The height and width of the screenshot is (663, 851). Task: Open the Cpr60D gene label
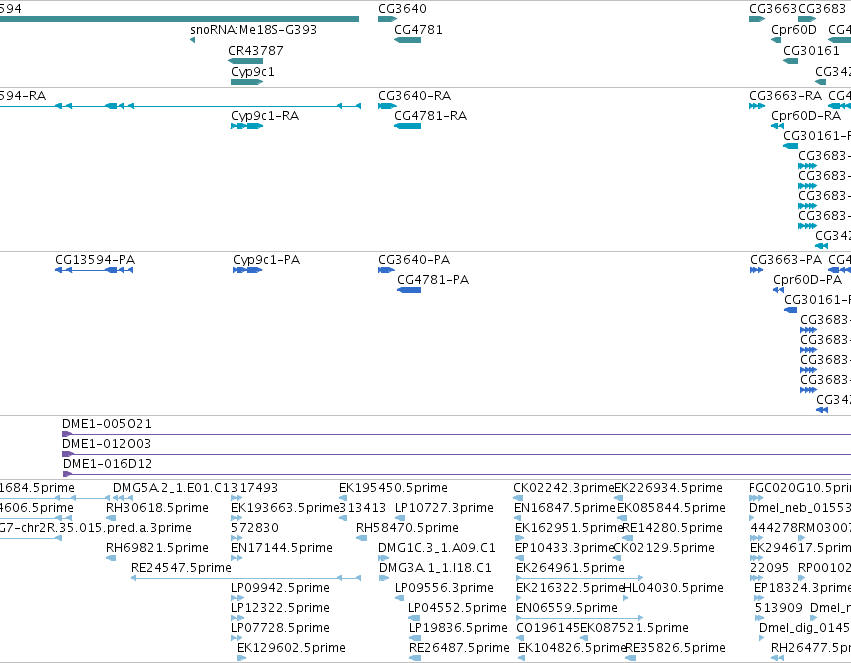coord(793,30)
